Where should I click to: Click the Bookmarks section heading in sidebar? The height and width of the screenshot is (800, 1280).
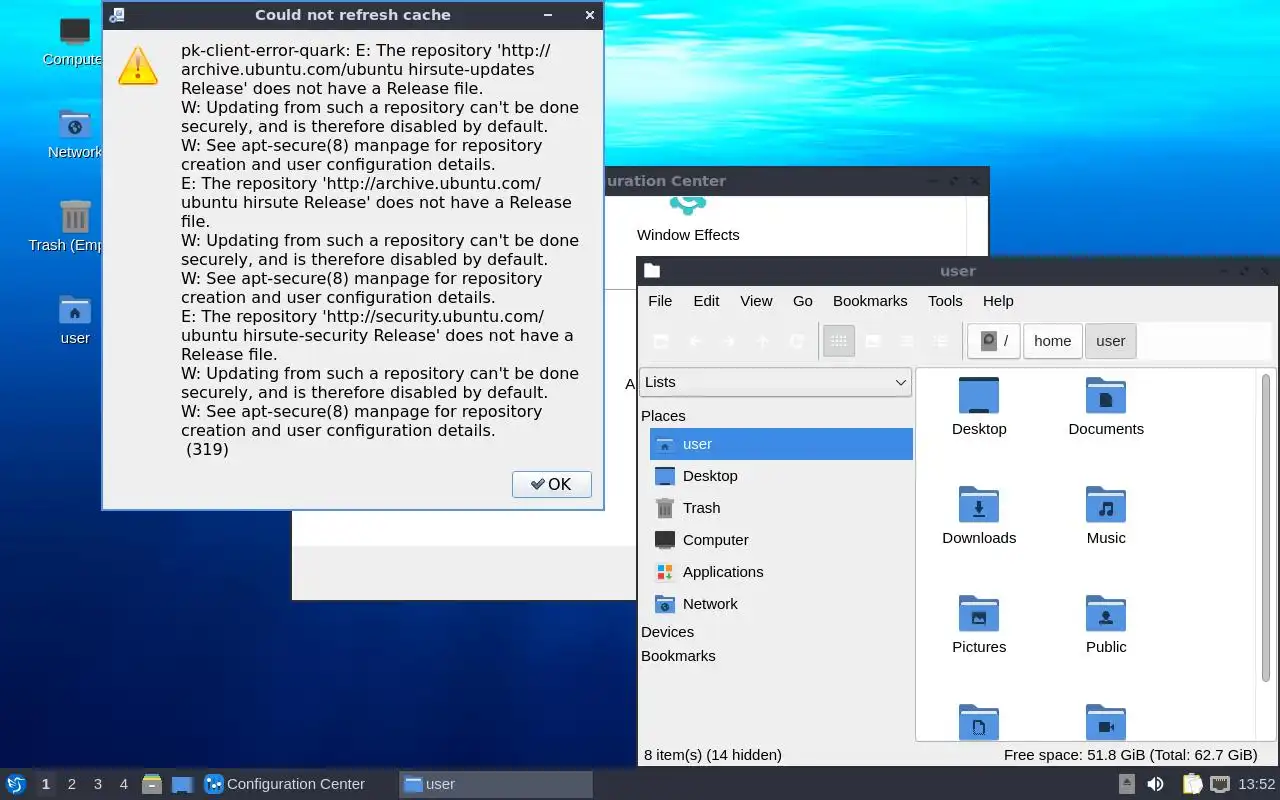coord(678,656)
